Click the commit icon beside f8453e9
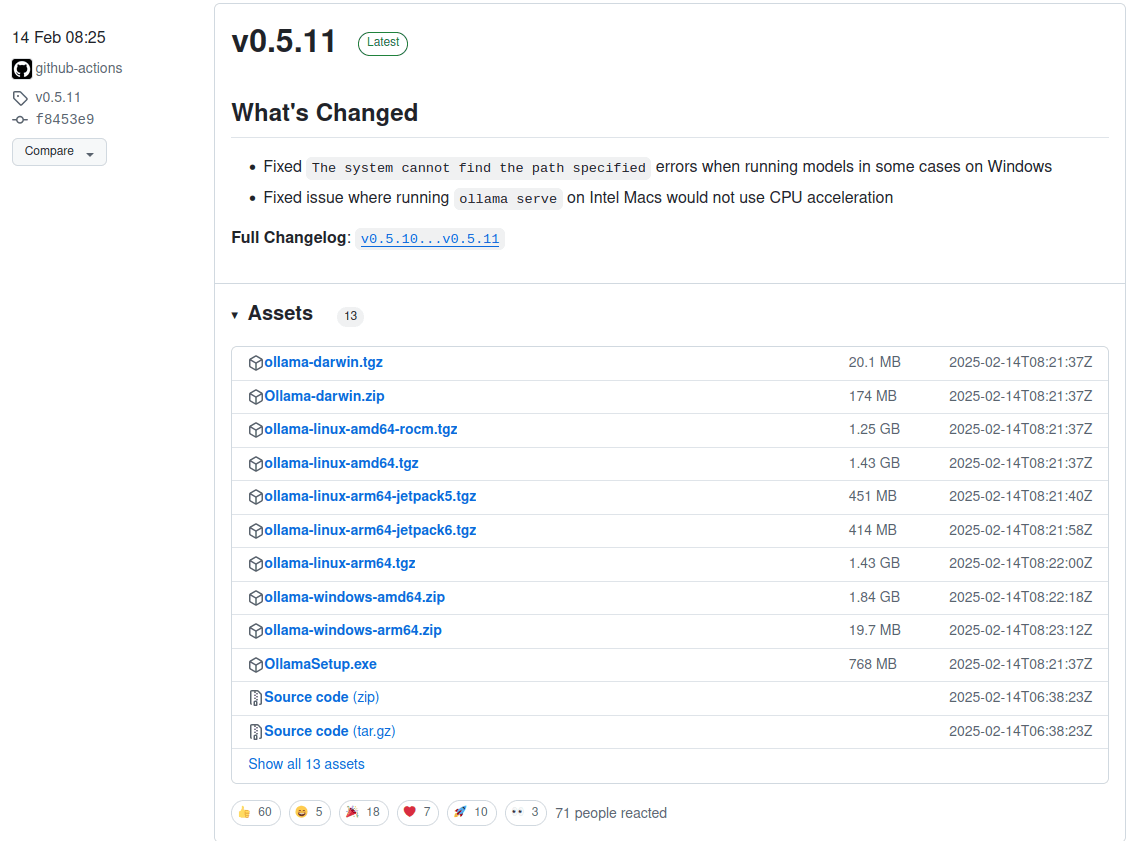The image size is (1132, 841). [20, 120]
